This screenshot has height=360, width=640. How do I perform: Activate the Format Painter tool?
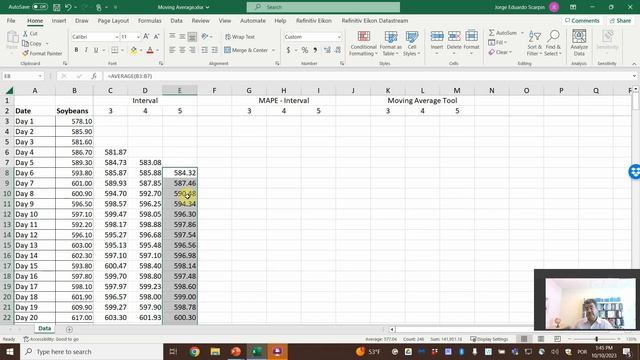click(x=42, y=53)
